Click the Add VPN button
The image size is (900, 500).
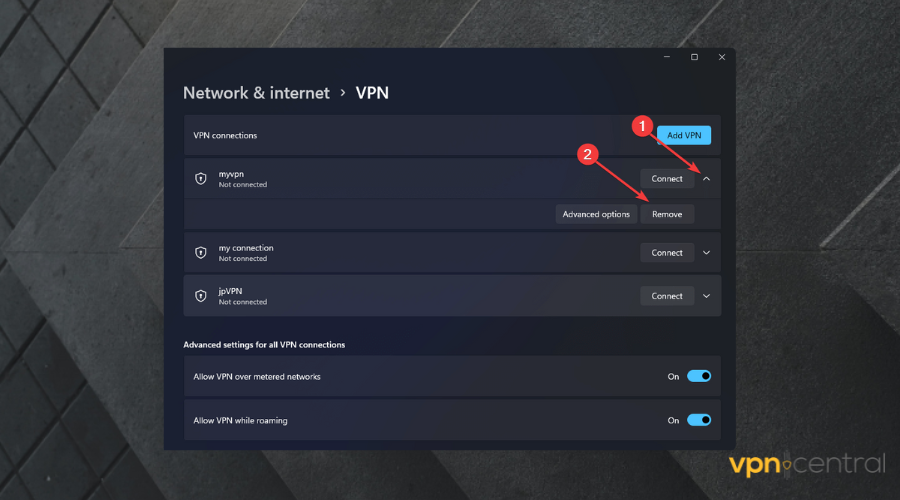(x=683, y=135)
